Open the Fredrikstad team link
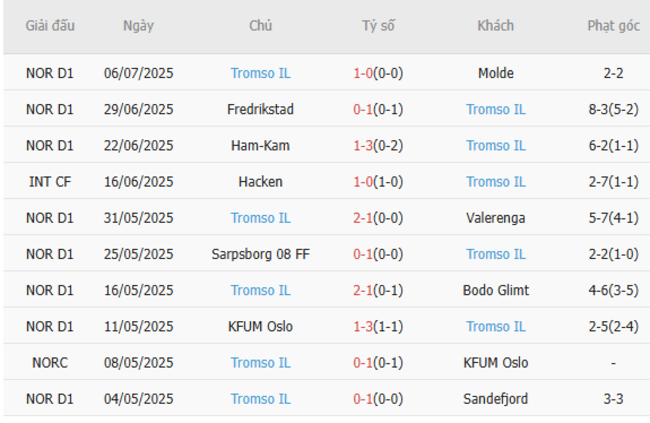 coord(260,109)
